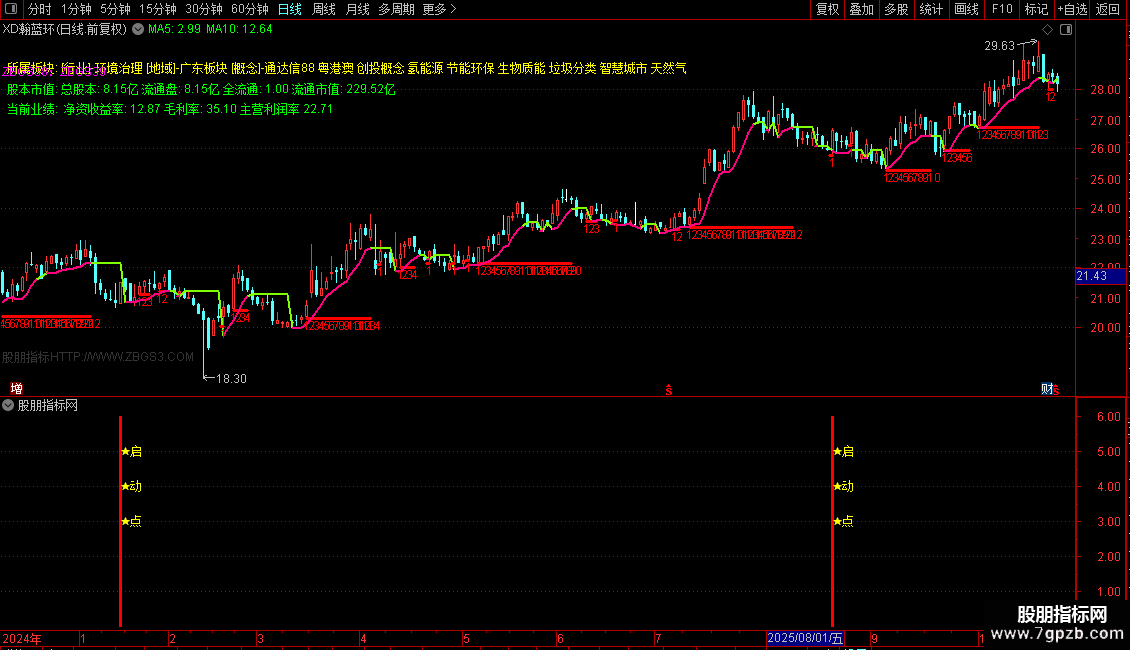The height and width of the screenshot is (650, 1130).
Task: Click the 叠加 overlay button
Action: click(861, 9)
